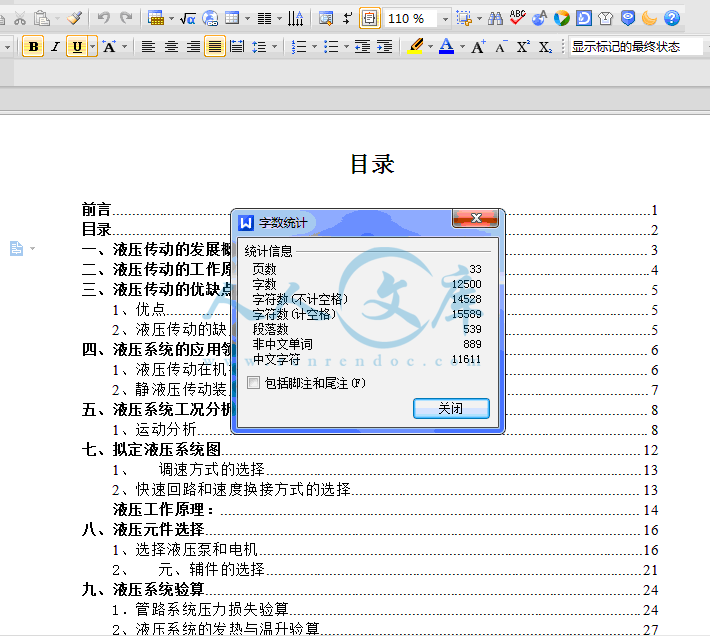Viewport: 710px width, 636px height.
Task: Click the T-shirt skin icon
Action: click(x=605, y=19)
